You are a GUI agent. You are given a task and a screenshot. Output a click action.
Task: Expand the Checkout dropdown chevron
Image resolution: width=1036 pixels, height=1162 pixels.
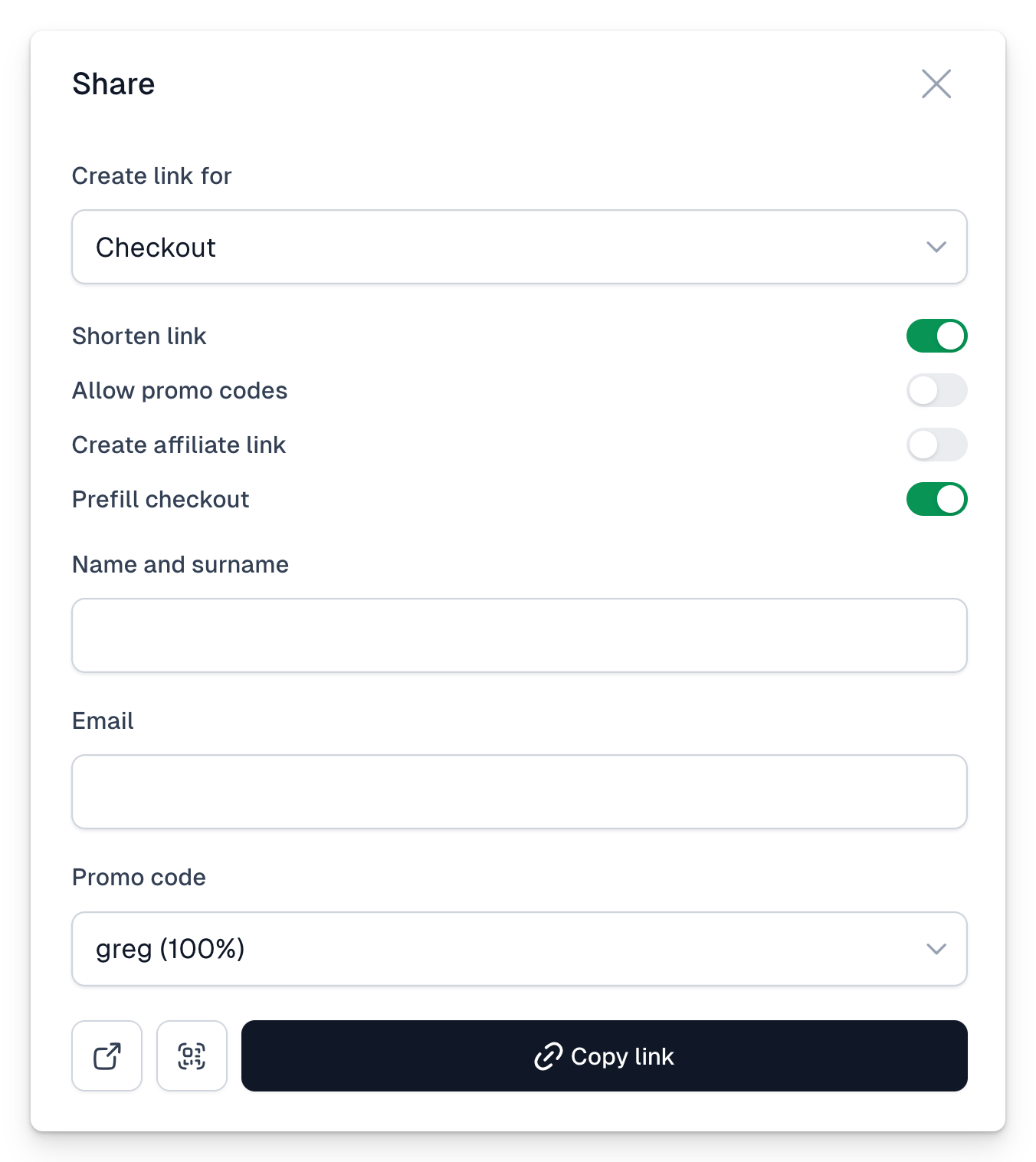pos(936,247)
